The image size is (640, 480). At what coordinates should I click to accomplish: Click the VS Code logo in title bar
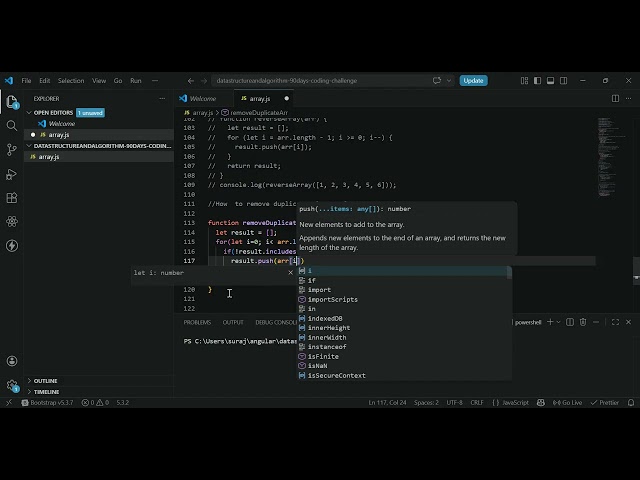click(x=9, y=80)
